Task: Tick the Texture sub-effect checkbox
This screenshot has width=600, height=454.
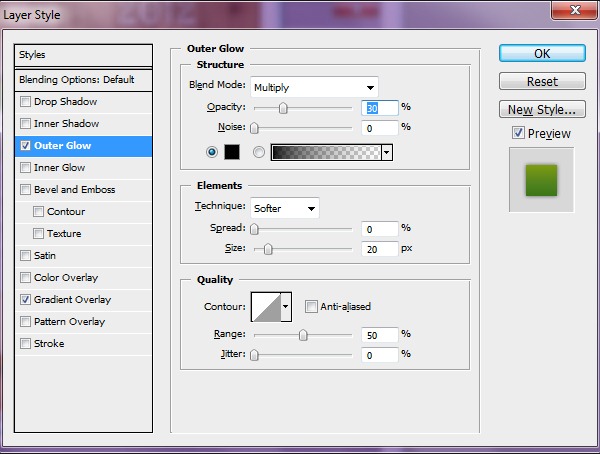Action: (x=38, y=234)
